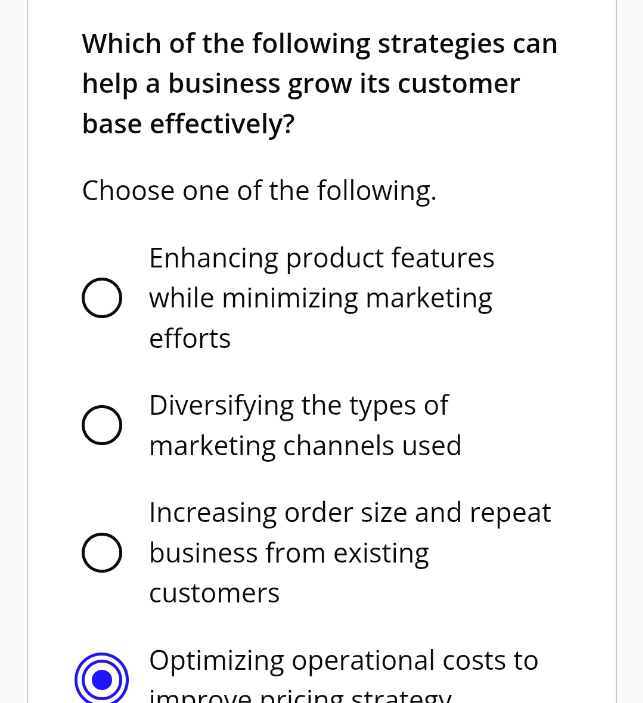The image size is (643, 703).
Task: Click the 'Diversifying the types of' label line
Action: click(x=299, y=406)
